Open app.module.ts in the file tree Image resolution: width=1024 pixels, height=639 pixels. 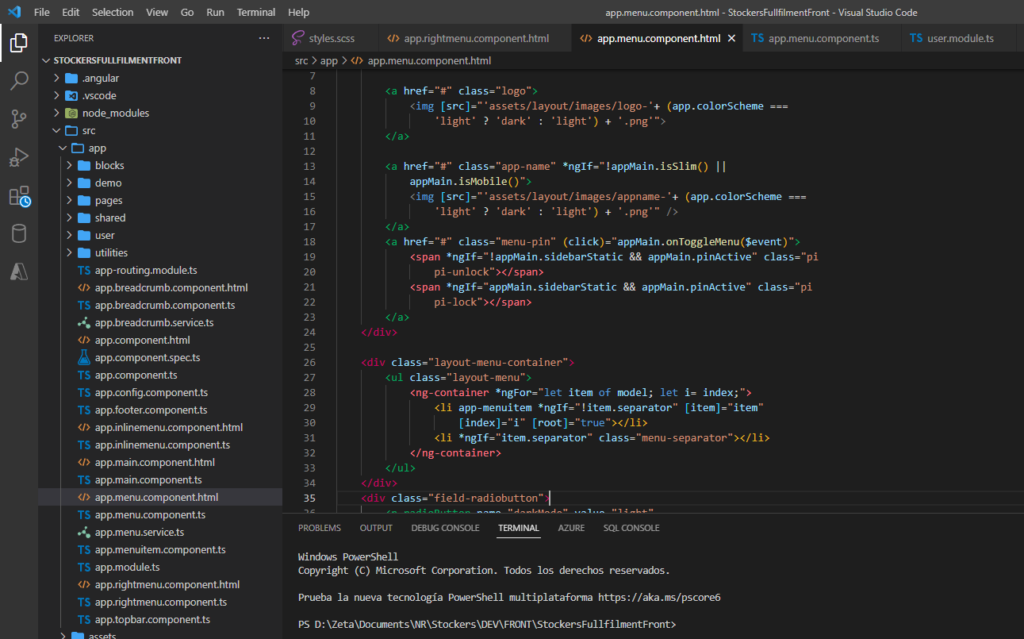(x=127, y=567)
